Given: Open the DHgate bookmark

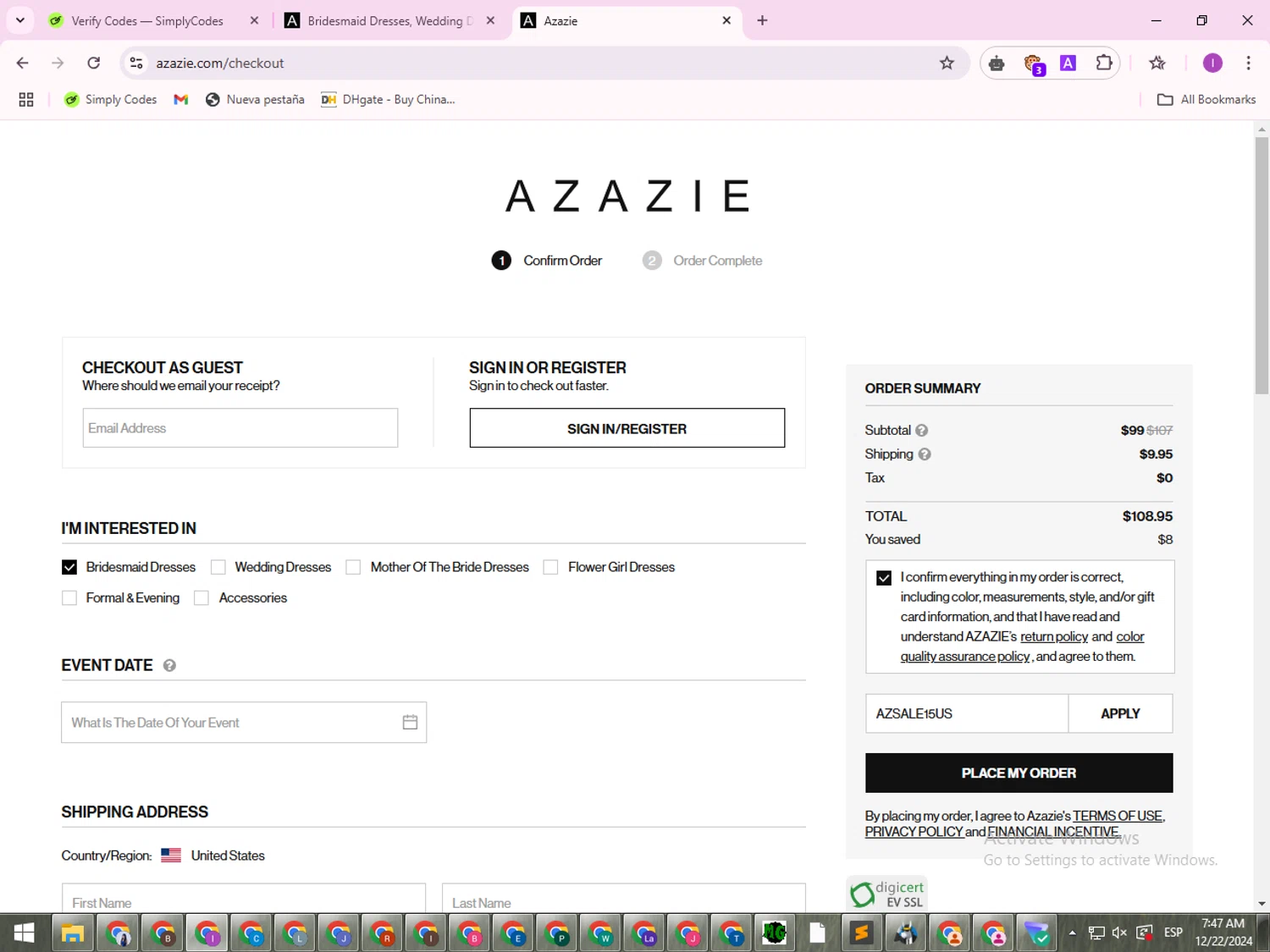Looking at the screenshot, I should click(x=388, y=100).
